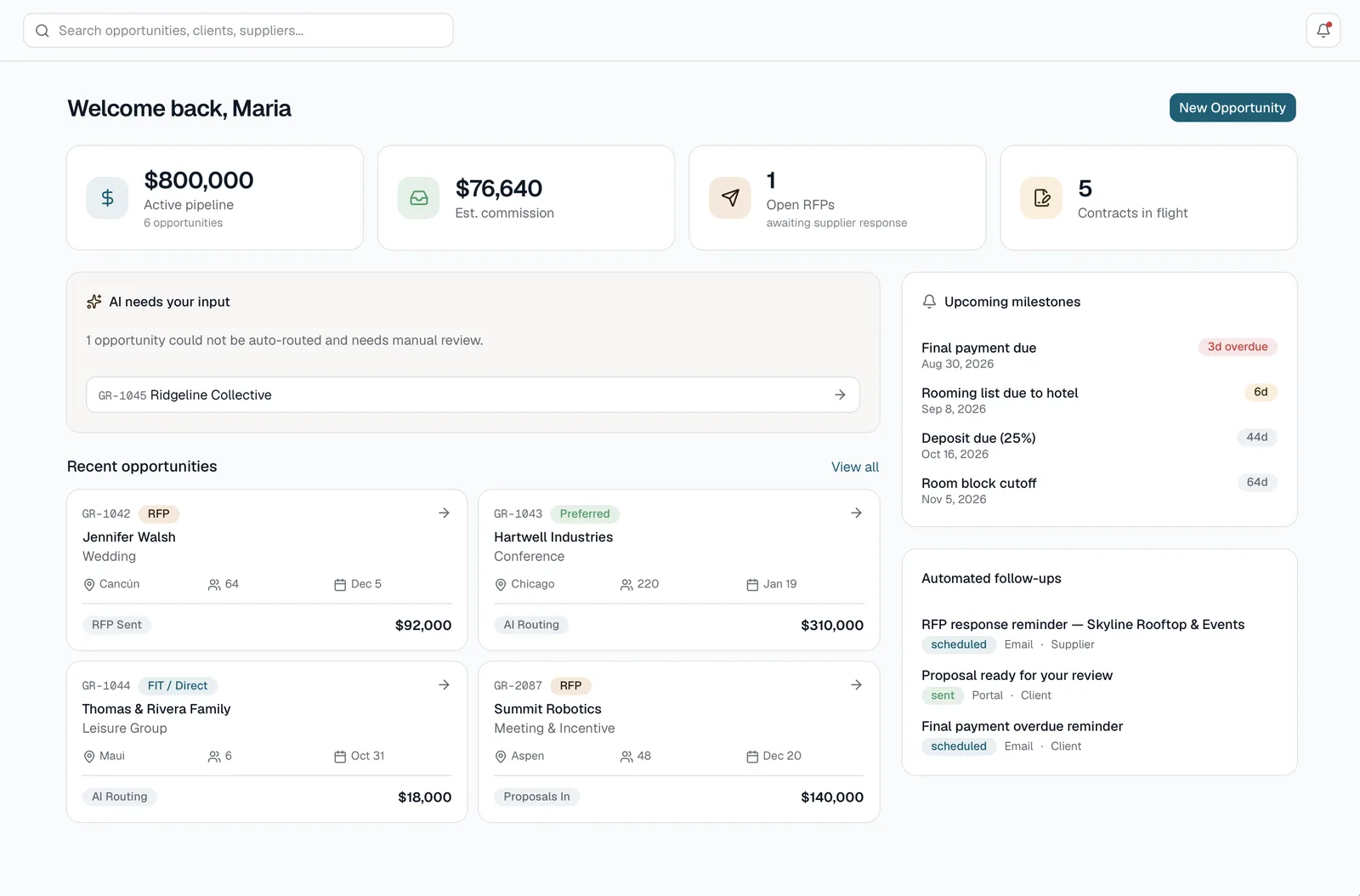Click the Contracts in flight document icon
The image size is (1360, 896).
pyautogui.click(x=1041, y=198)
